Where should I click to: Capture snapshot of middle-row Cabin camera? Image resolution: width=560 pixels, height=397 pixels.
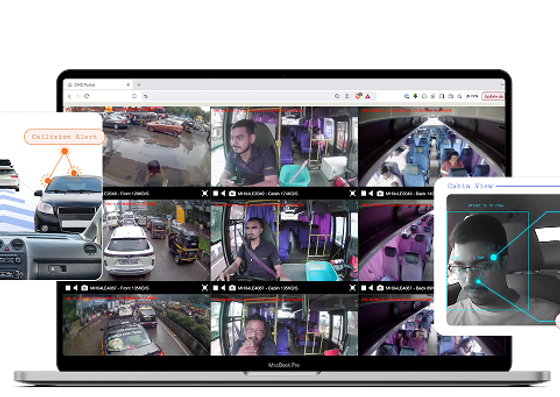pos(232,288)
